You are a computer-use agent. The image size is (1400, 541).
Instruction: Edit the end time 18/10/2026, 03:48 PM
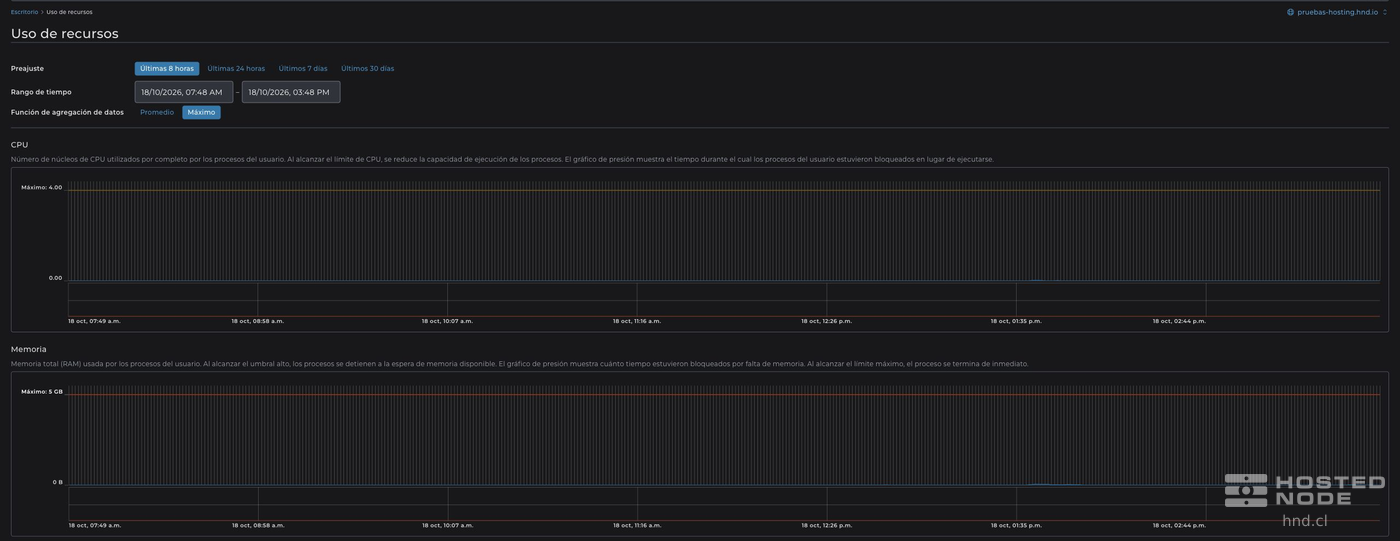click(291, 92)
